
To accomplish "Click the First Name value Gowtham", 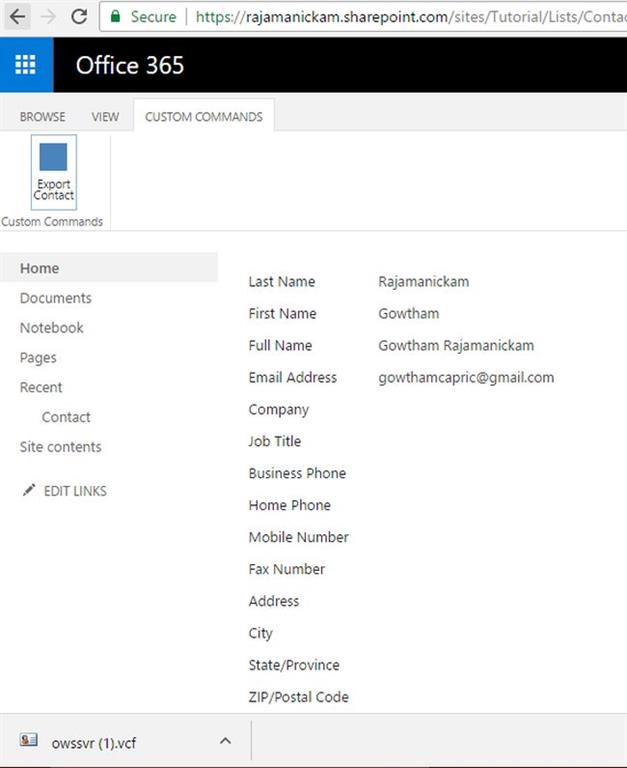I will coord(409,313).
